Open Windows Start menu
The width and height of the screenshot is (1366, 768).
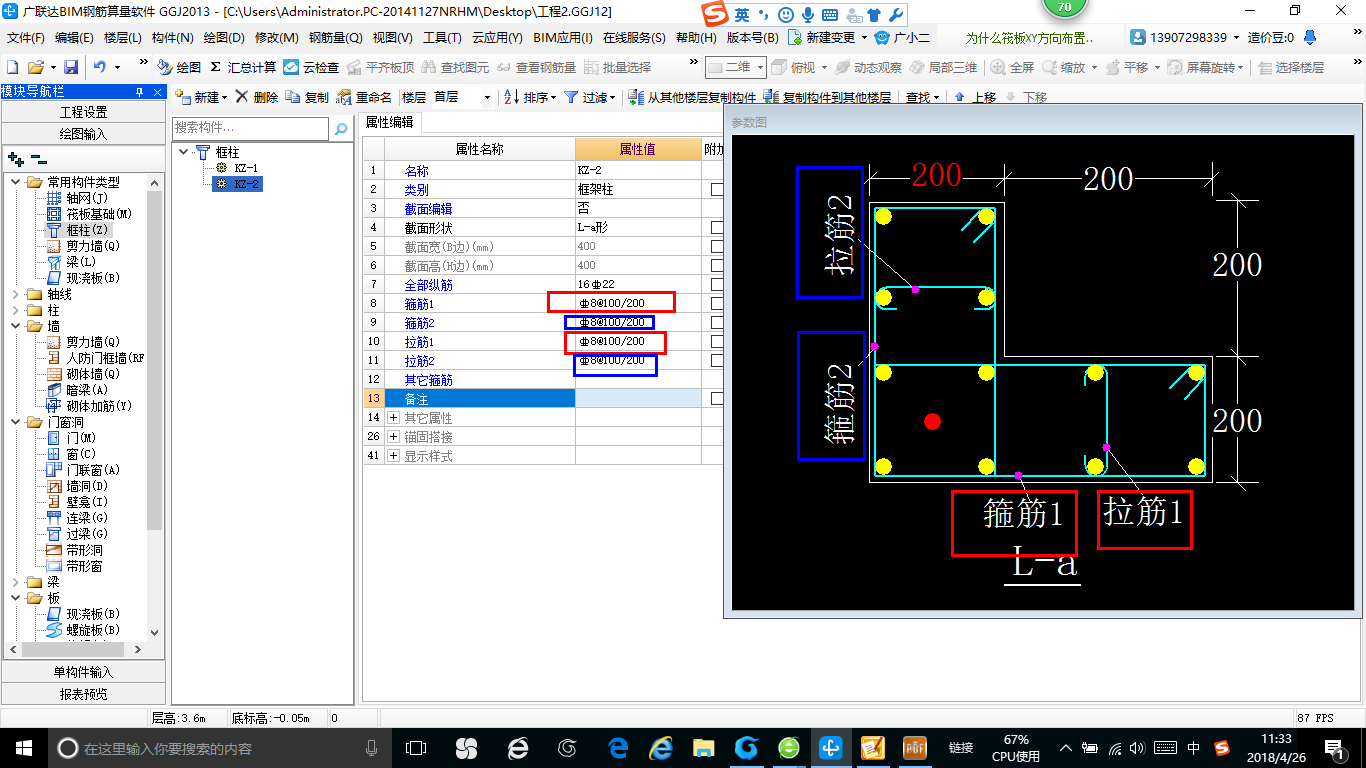click(23, 748)
